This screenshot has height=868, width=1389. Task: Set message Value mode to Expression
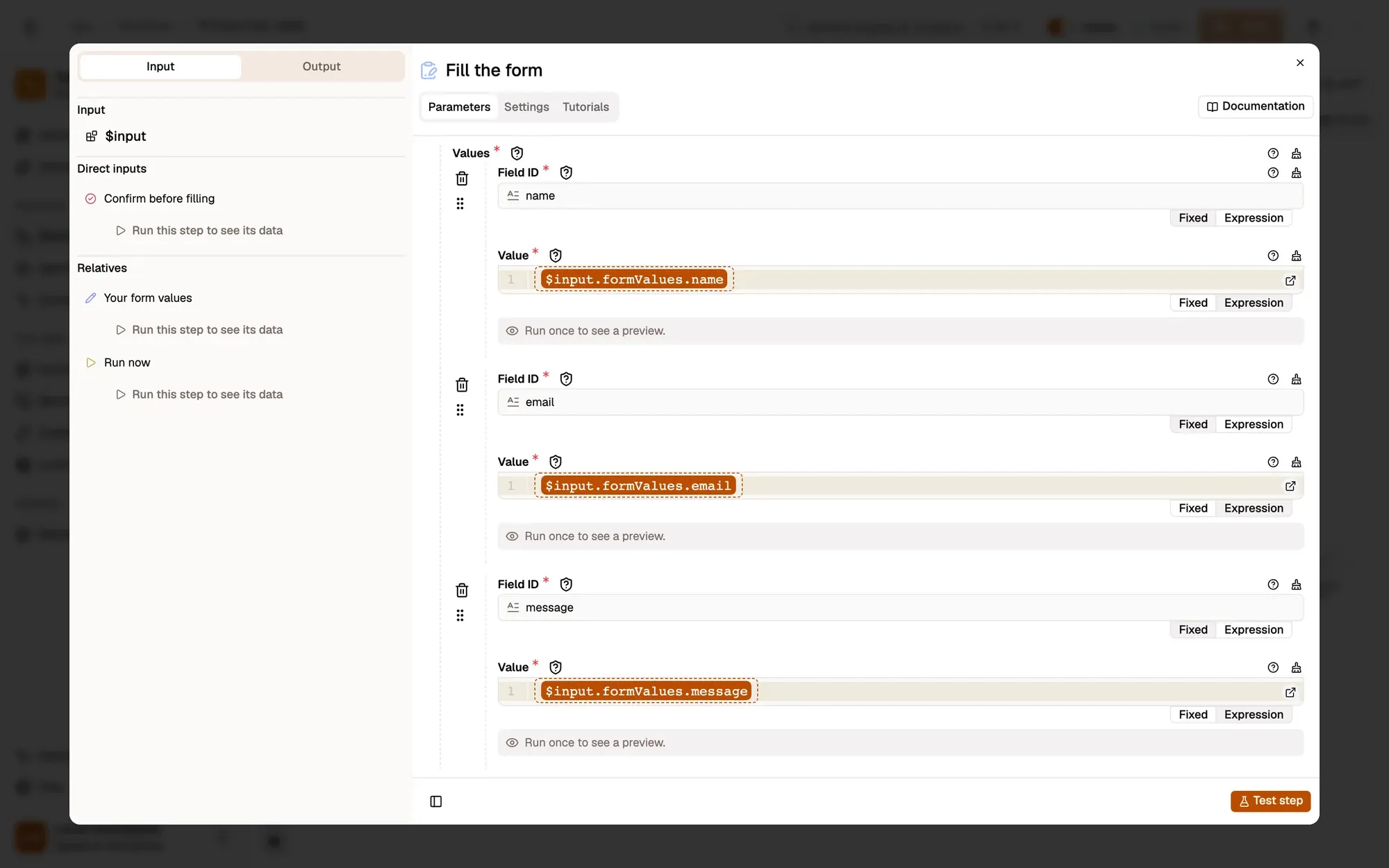[x=1254, y=715]
